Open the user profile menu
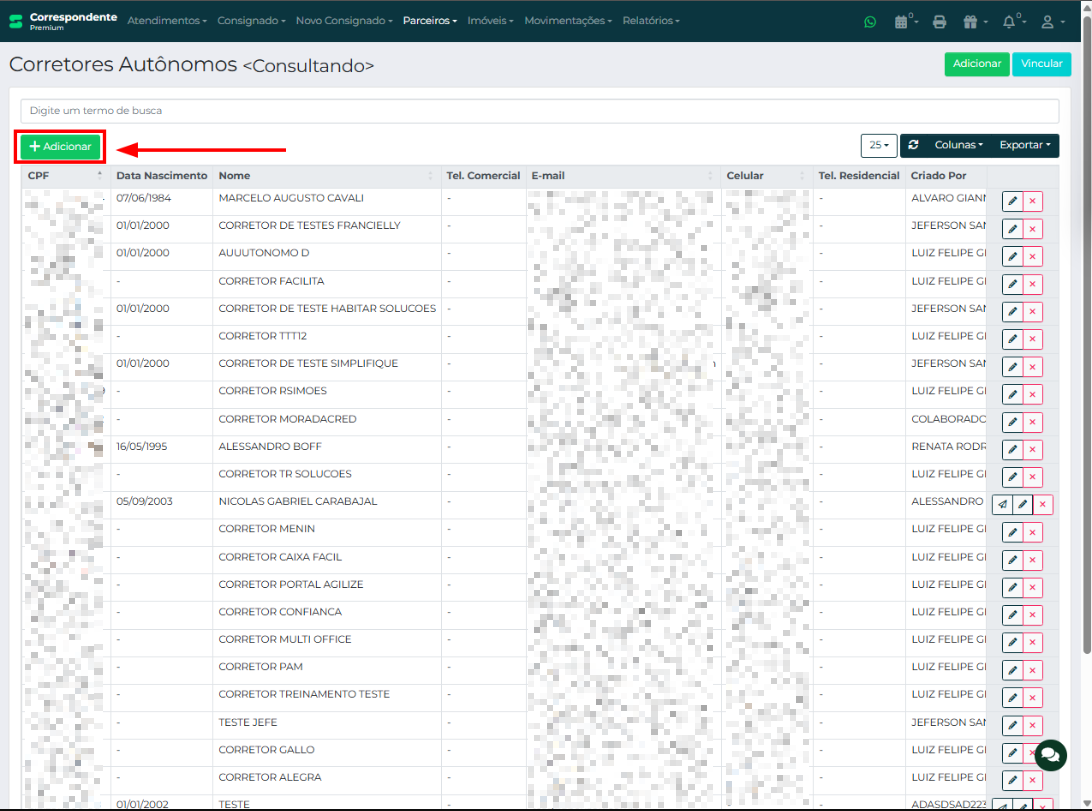Image resolution: width=1092 pixels, height=811 pixels. coord(1050,21)
